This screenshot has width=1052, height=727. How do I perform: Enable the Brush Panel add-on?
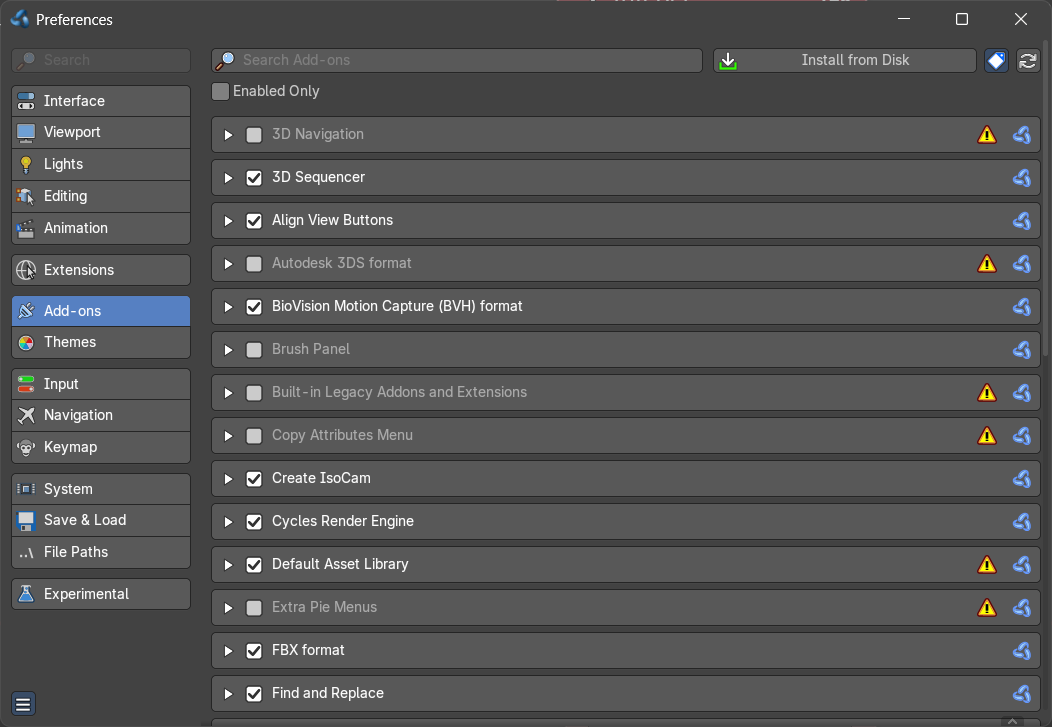254,349
